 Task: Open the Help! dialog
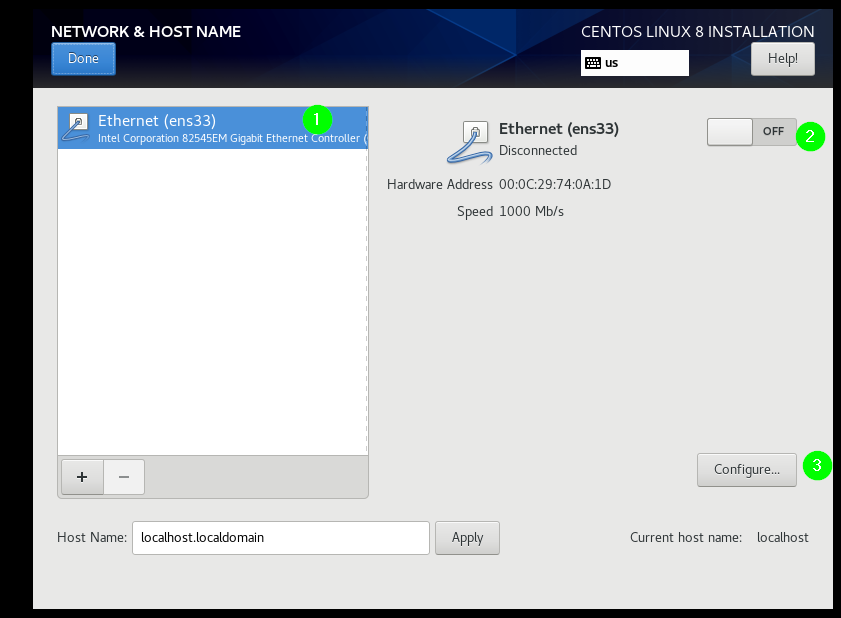click(x=782, y=59)
